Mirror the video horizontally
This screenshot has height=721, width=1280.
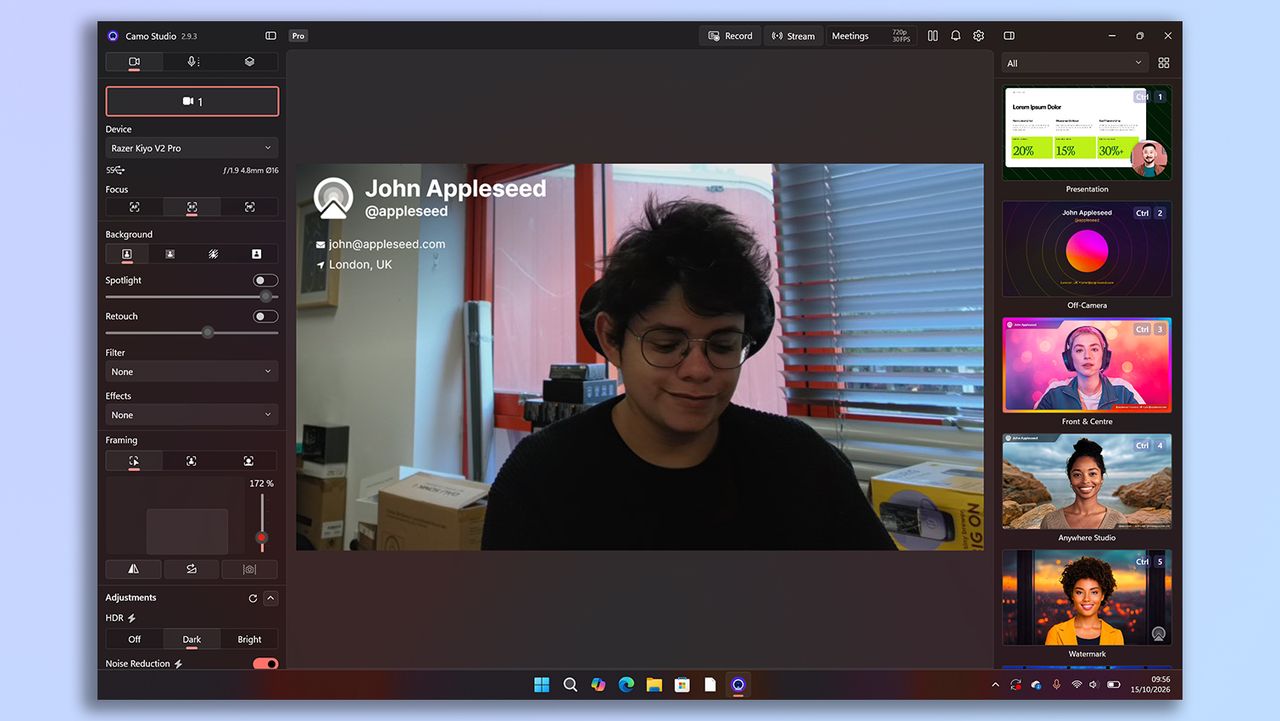point(133,569)
